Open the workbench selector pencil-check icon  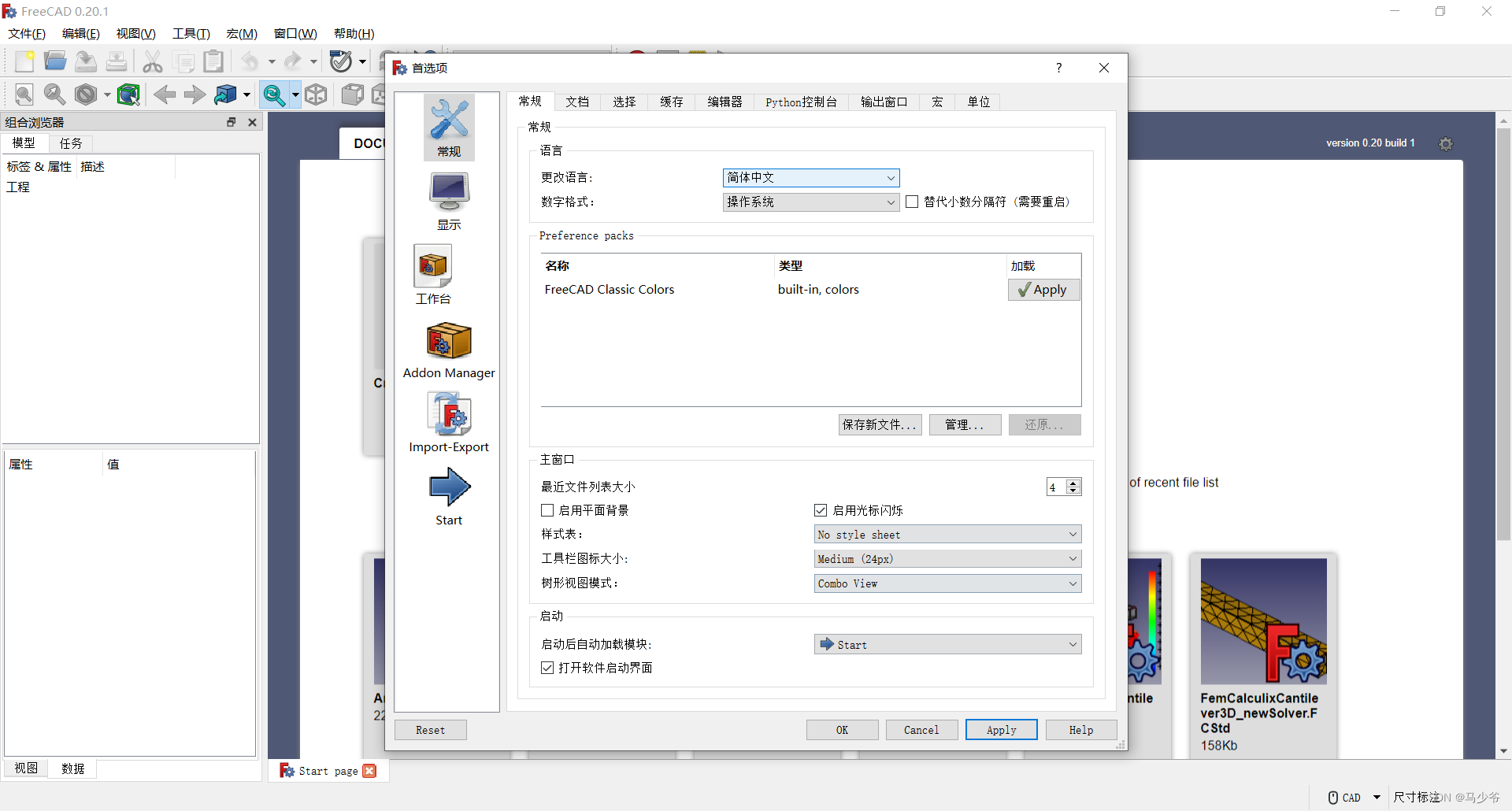coord(341,61)
